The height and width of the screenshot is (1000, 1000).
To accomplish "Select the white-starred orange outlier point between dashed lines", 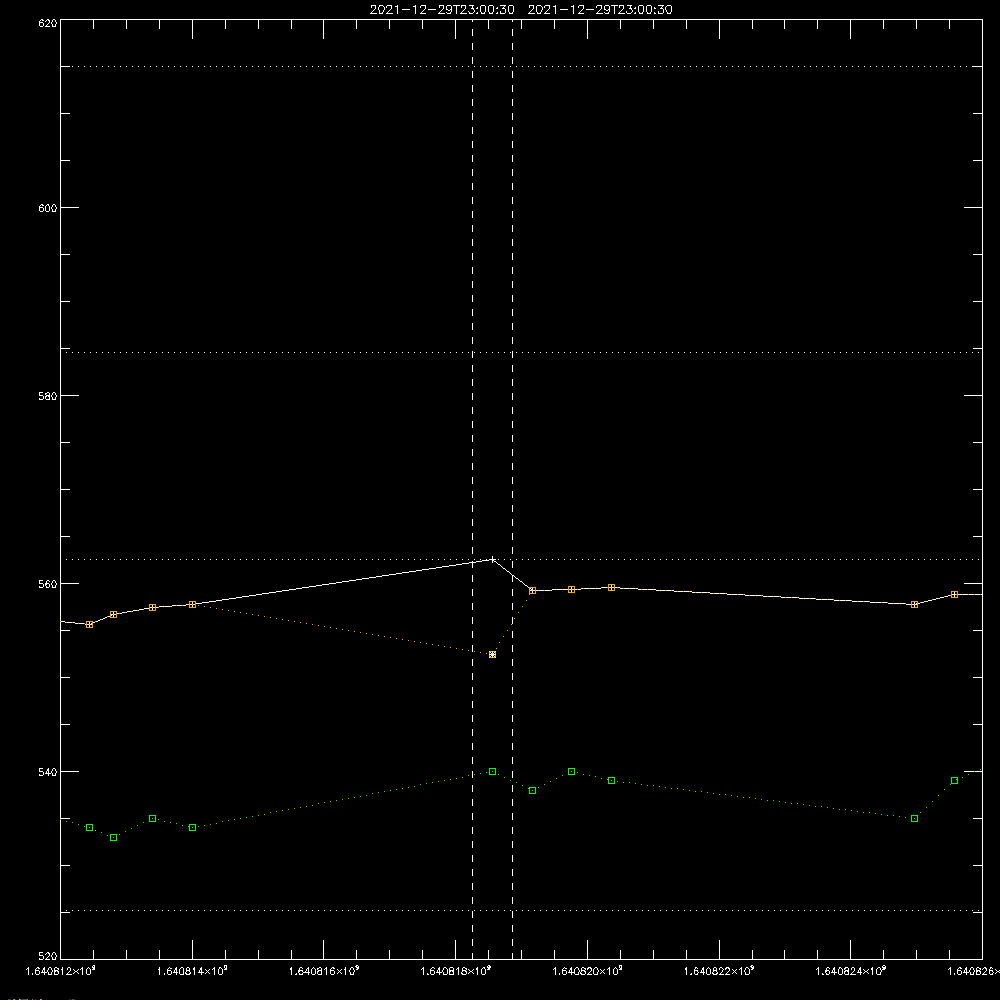I will point(492,654).
